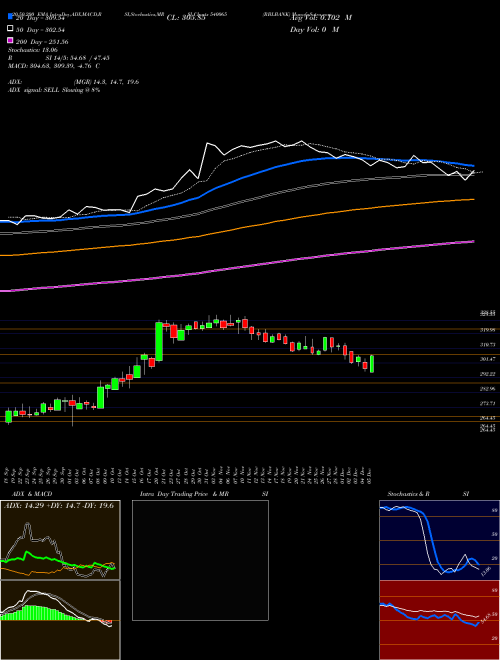The height and width of the screenshot is (660, 500).
Task: Click the Day Vol readout
Action: (x=314, y=29)
